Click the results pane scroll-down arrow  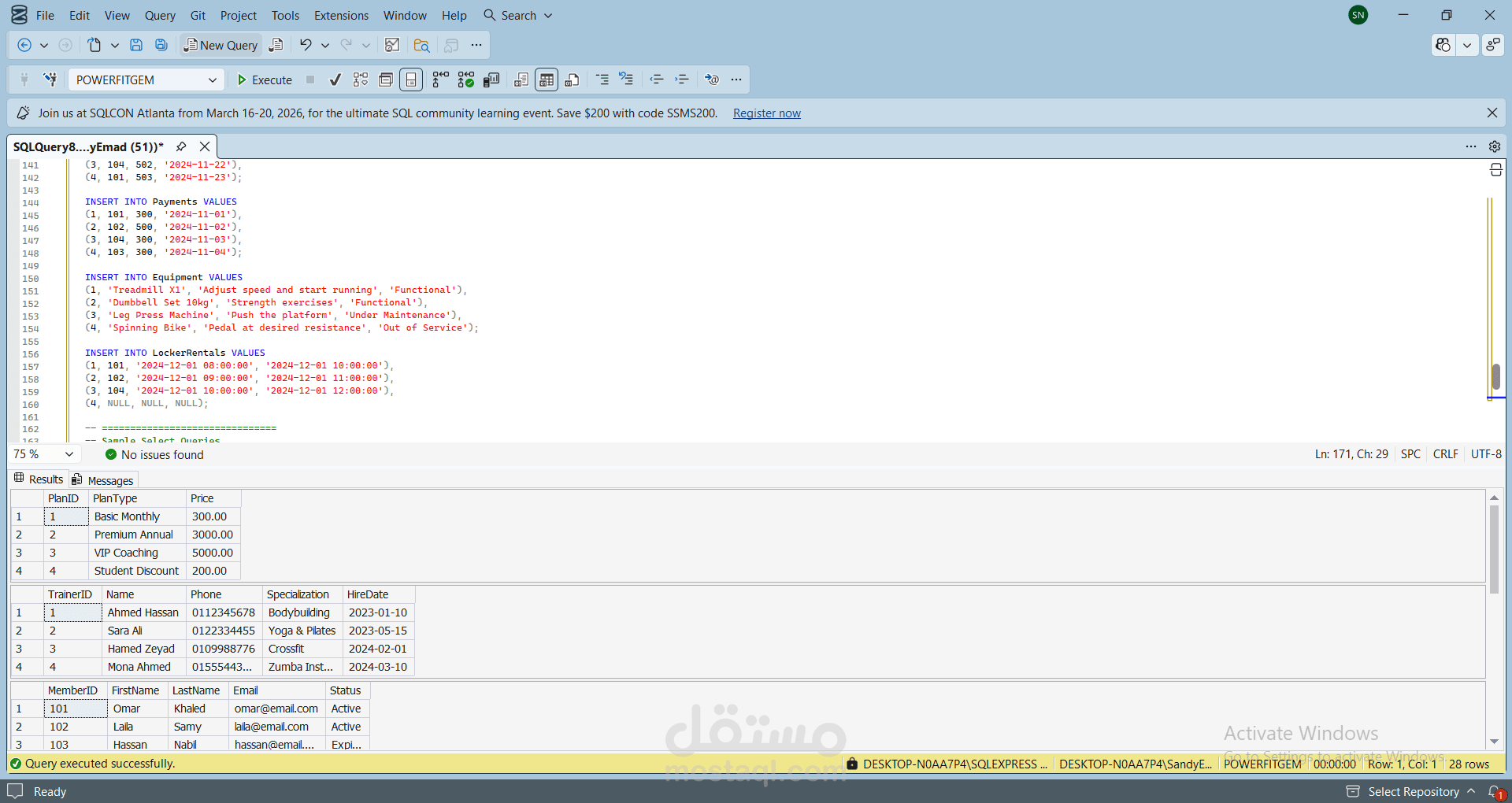[1494, 742]
